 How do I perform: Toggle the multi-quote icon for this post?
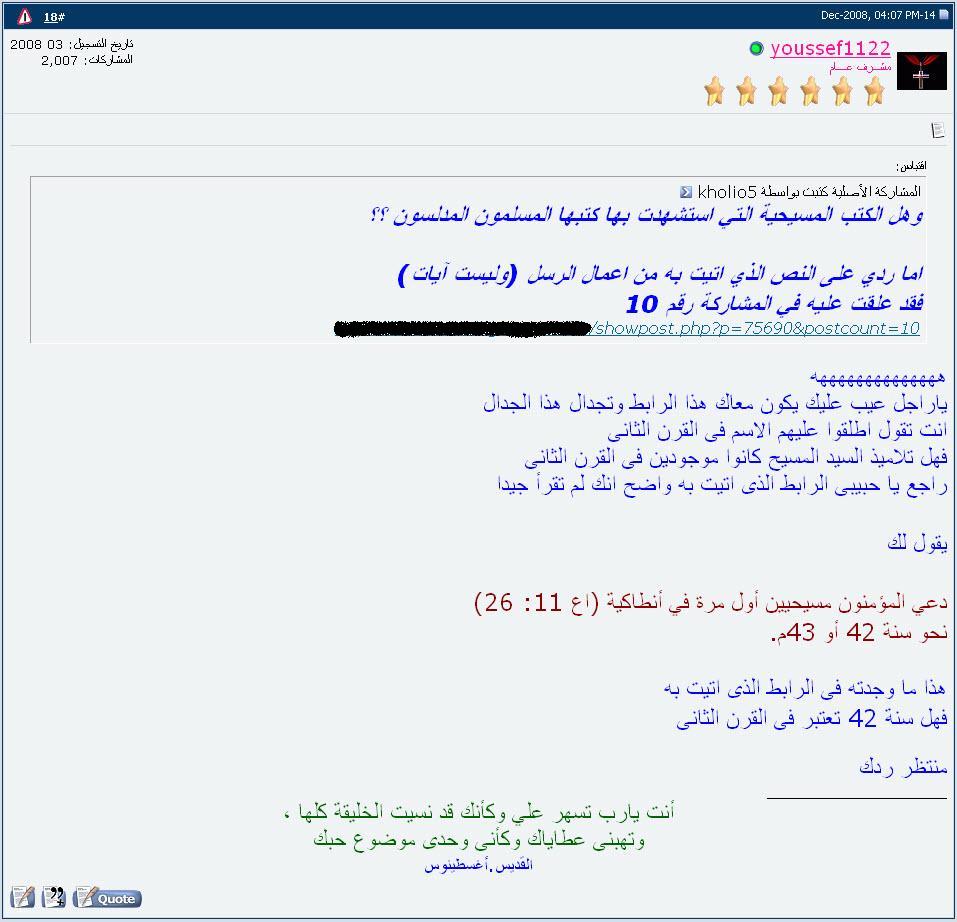[53, 897]
